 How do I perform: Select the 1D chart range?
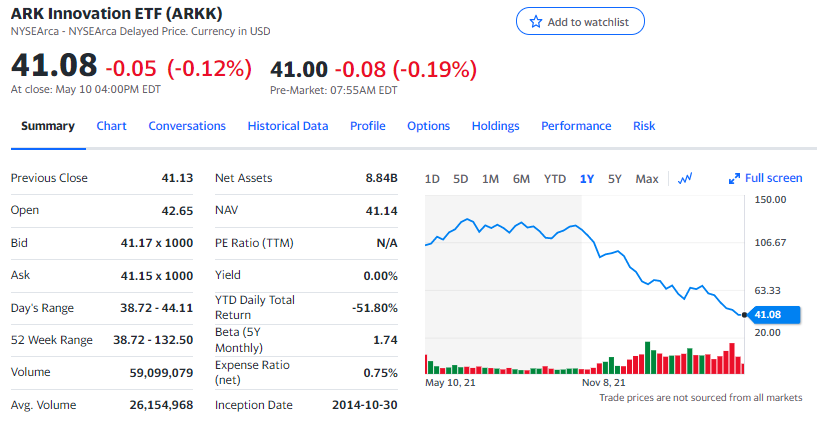432,179
